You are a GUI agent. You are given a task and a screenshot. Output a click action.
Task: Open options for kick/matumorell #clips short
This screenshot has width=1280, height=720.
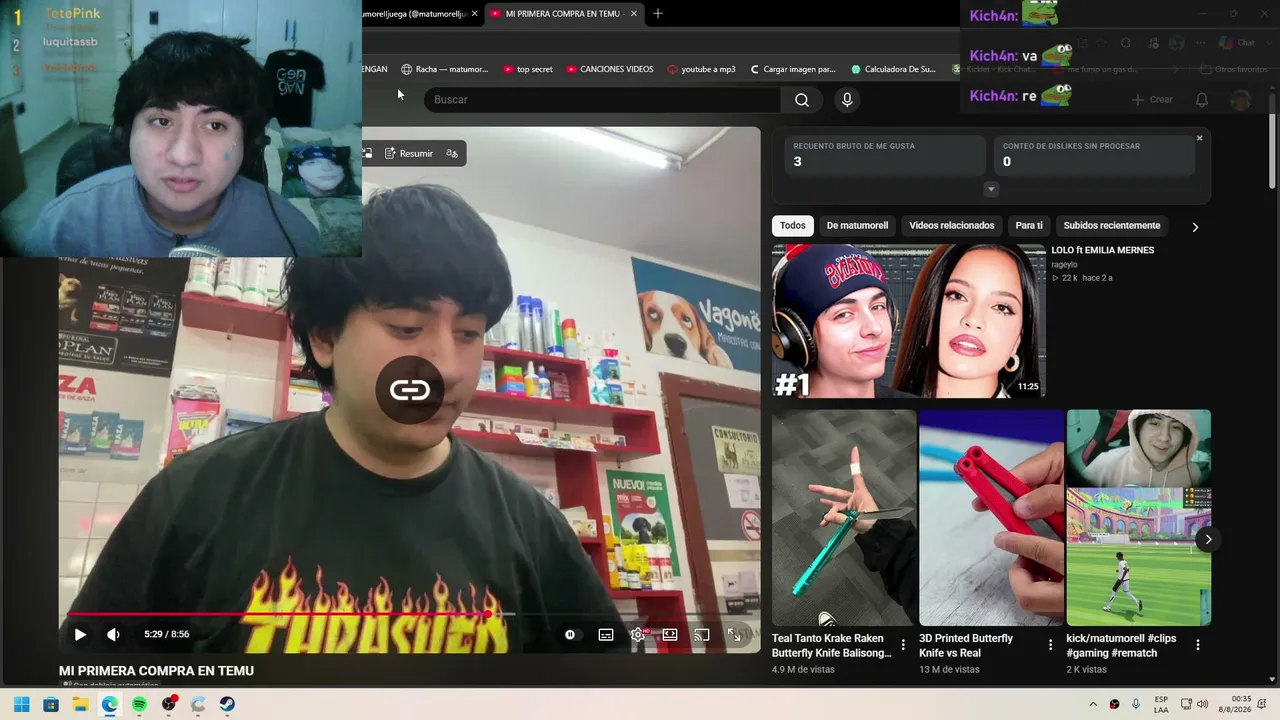pos(1198,645)
